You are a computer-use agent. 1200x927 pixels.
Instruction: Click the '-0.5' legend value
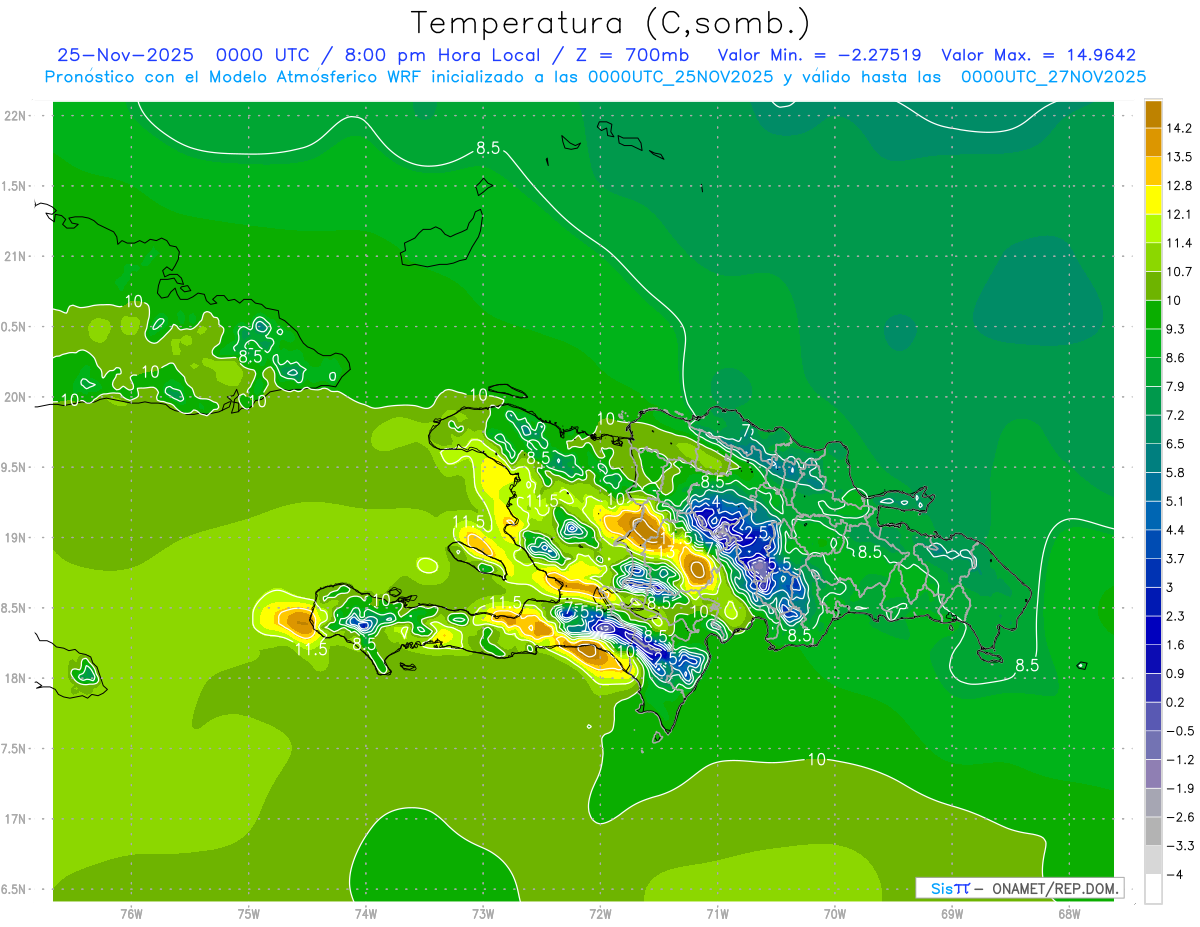coord(1180,731)
